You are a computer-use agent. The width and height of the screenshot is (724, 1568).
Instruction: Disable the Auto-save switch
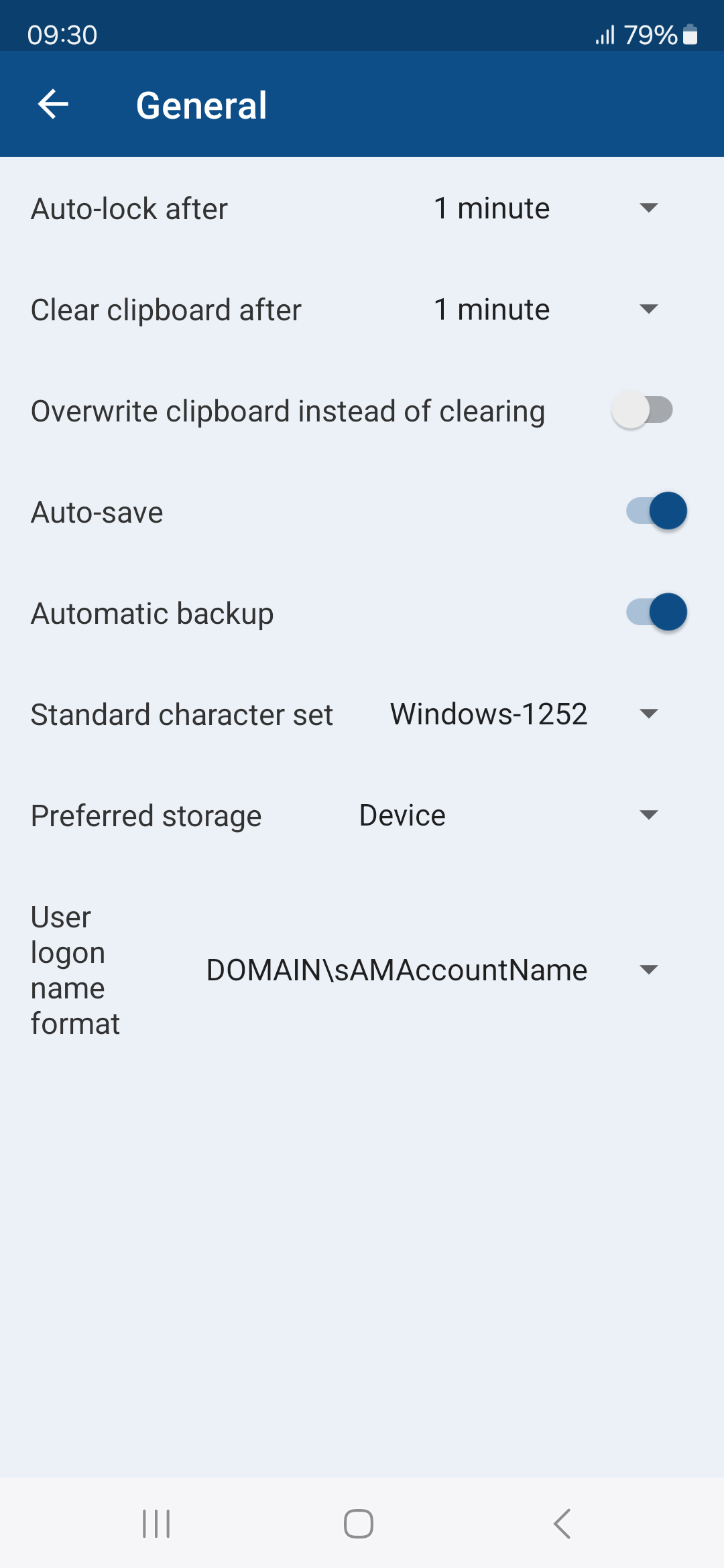(x=657, y=511)
